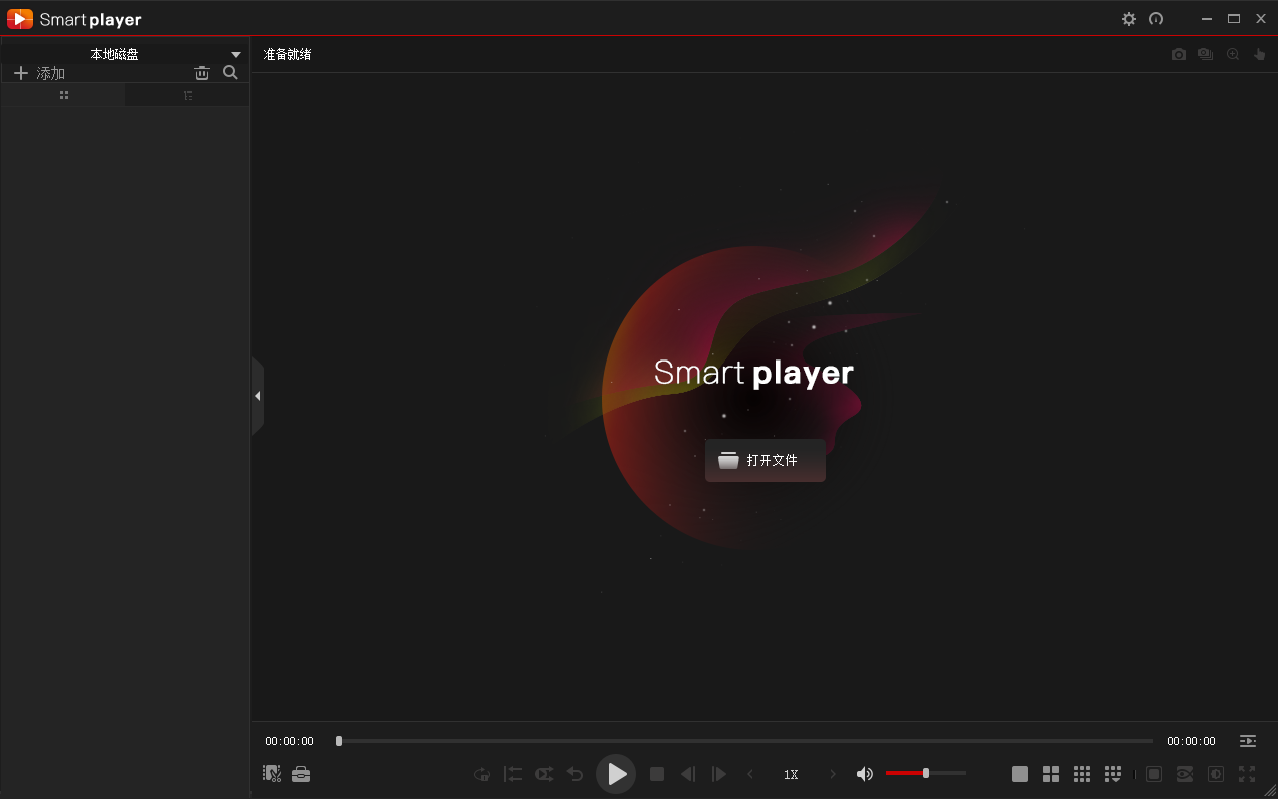
Task: Click the loop playback icon
Action: [482, 774]
